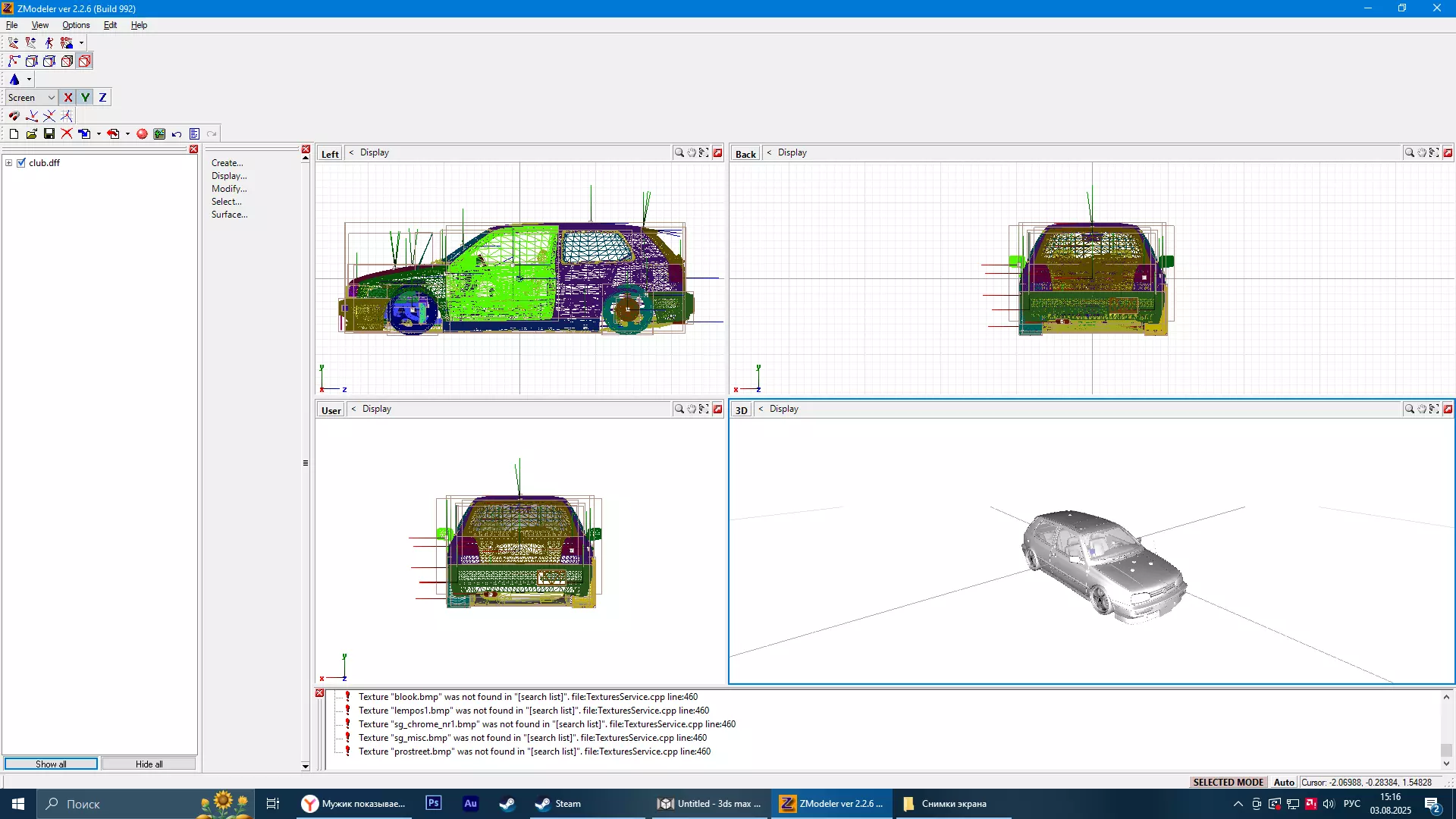Select the object level red cube icon
1456x819 pixels.
(85, 61)
